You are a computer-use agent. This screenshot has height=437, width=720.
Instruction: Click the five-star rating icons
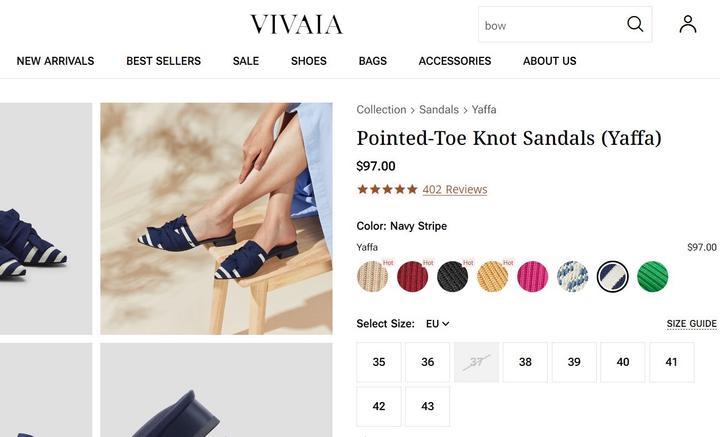point(387,189)
